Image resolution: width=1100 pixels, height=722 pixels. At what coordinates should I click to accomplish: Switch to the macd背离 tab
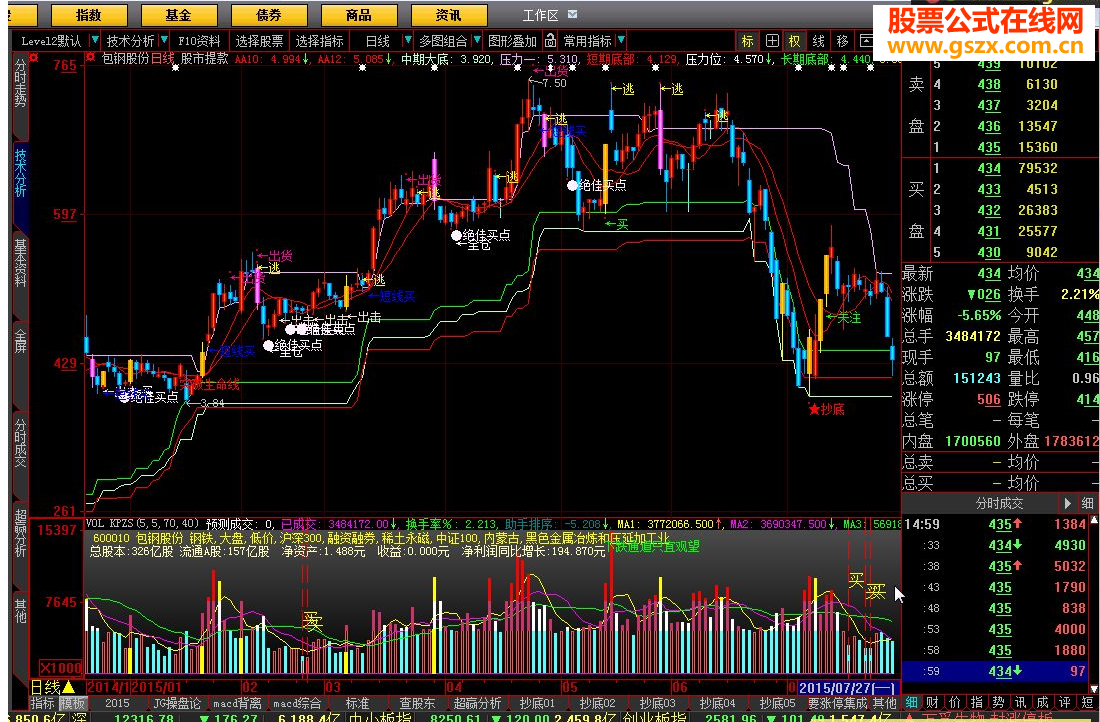(x=237, y=703)
